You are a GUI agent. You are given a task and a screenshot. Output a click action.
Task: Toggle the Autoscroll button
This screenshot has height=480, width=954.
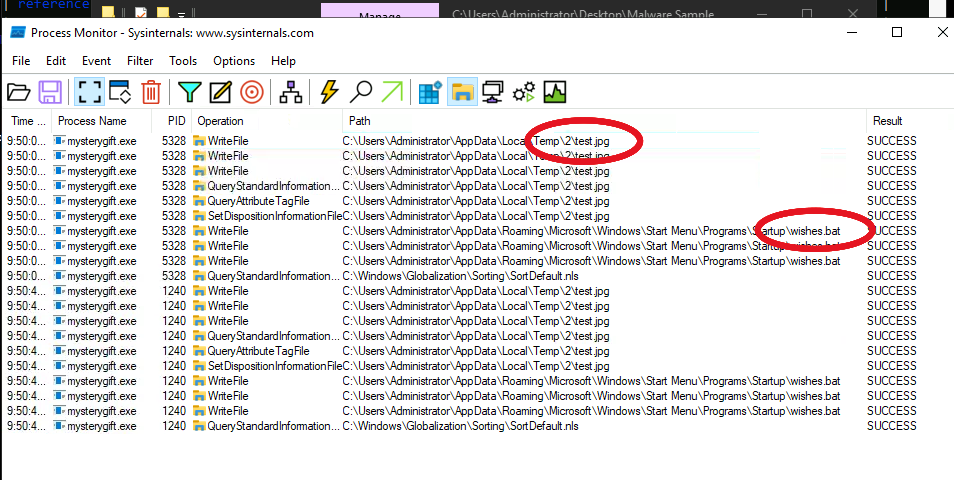pyautogui.click(x=121, y=92)
